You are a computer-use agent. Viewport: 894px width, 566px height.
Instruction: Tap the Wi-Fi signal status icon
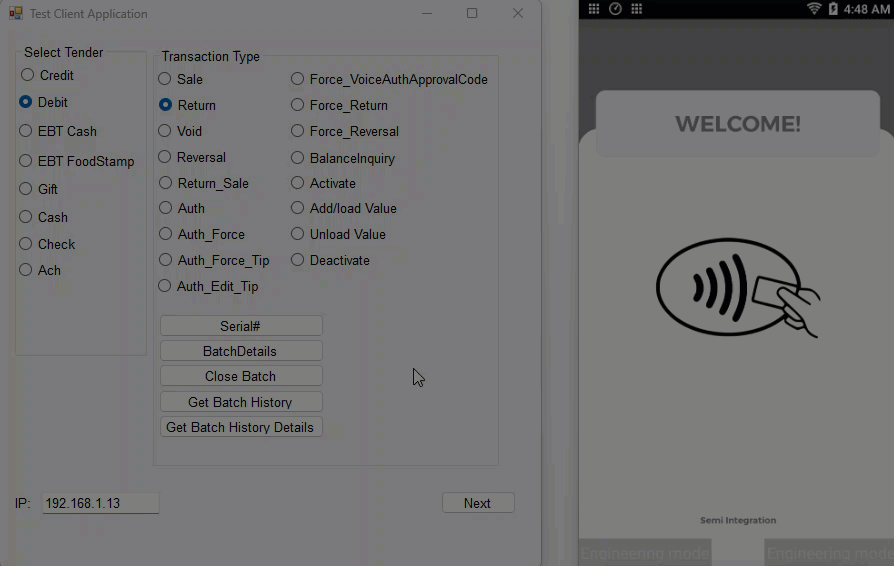click(x=814, y=9)
